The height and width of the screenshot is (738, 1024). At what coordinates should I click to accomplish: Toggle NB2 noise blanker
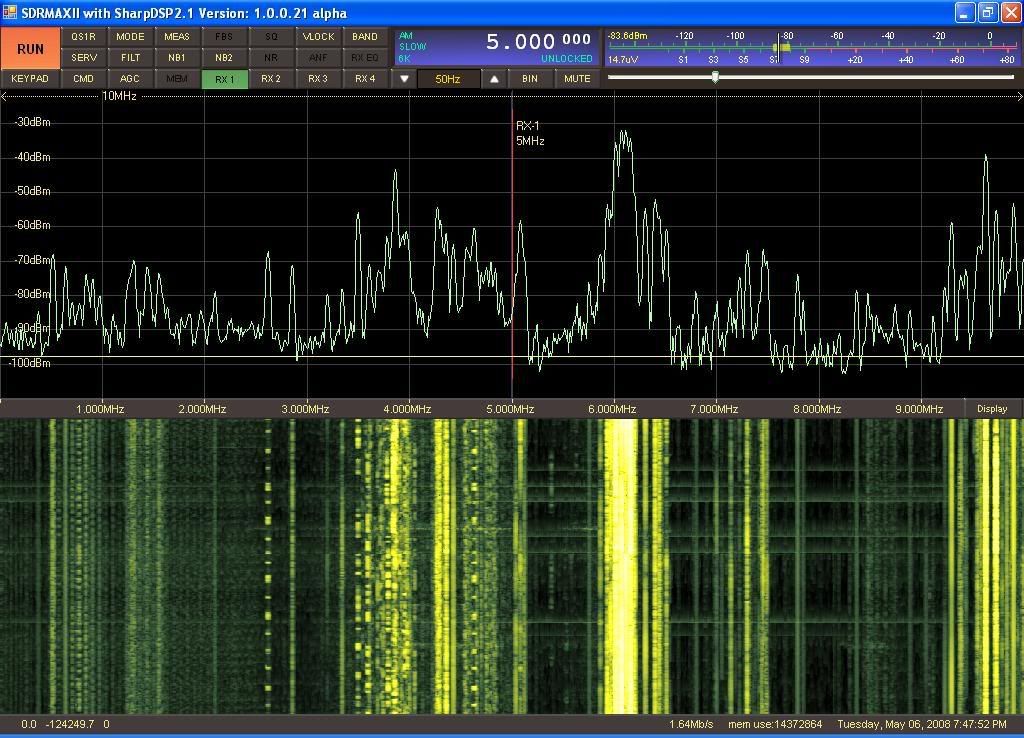click(x=224, y=58)
